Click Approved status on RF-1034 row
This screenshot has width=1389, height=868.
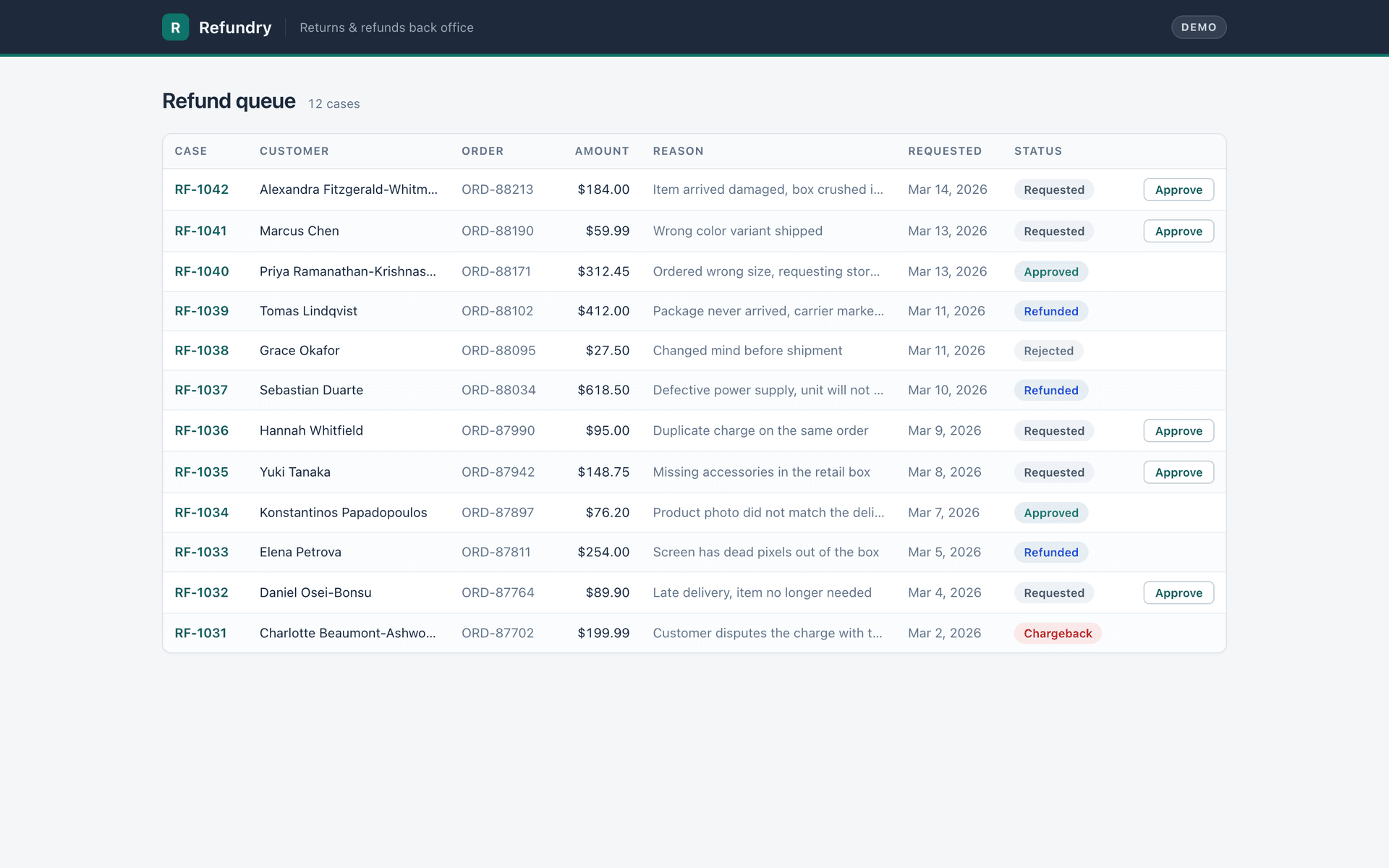1051,513
